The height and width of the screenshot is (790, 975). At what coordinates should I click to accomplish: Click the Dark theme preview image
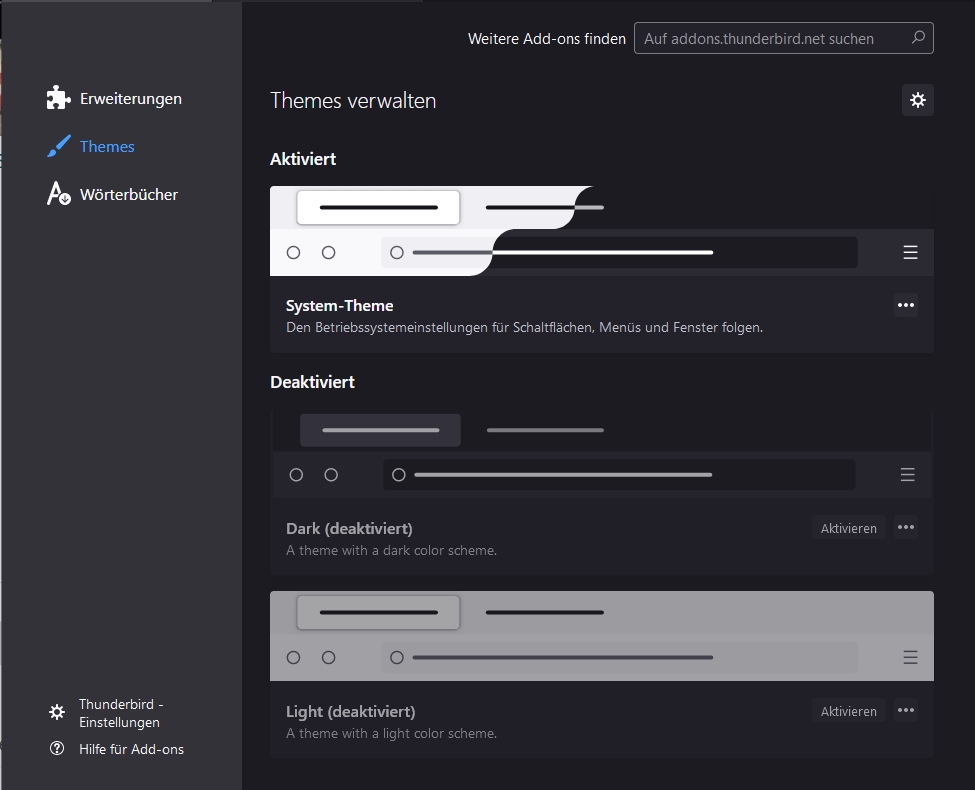click(601, 453)
